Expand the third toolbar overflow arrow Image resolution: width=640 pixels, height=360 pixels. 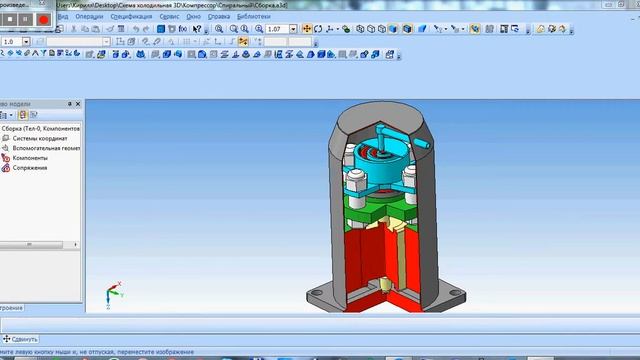point(399,55)
